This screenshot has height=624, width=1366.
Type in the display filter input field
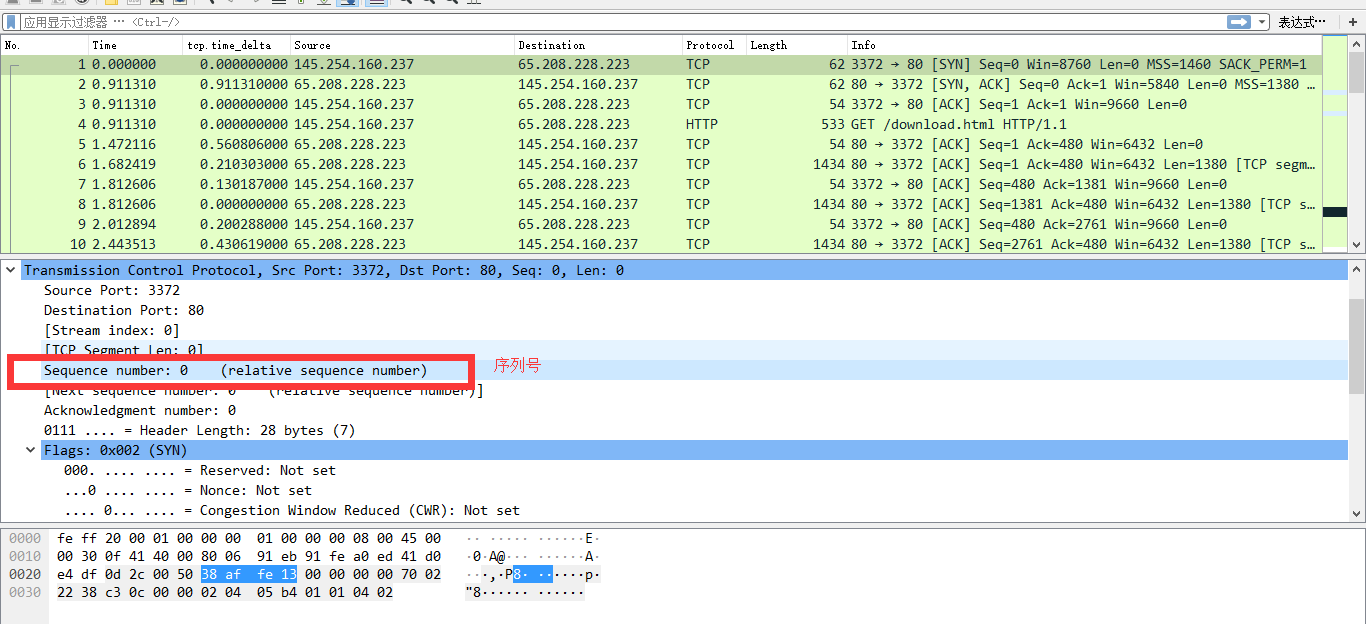tap(400, 21)
